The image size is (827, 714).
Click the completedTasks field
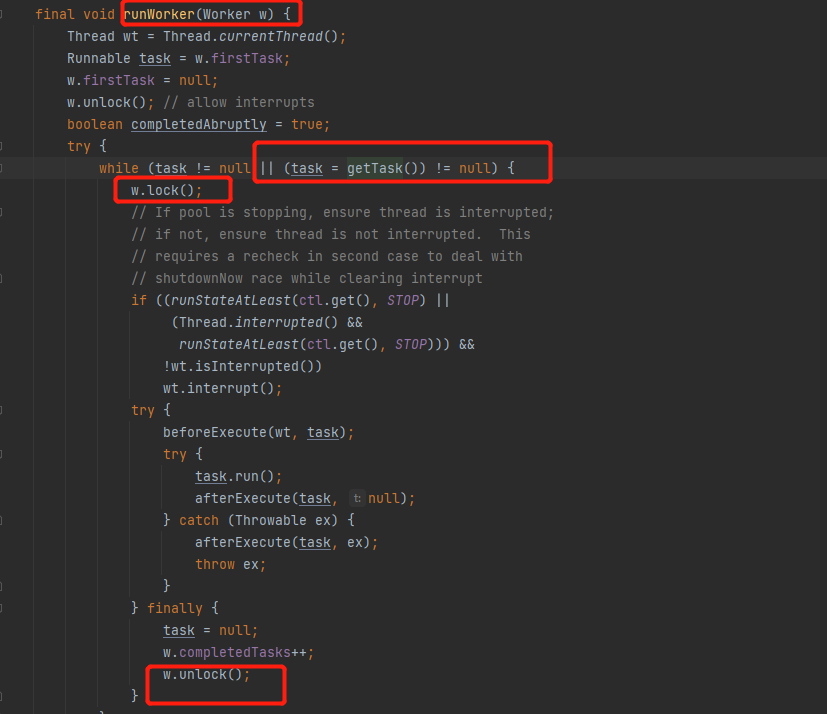pos(235,653)
